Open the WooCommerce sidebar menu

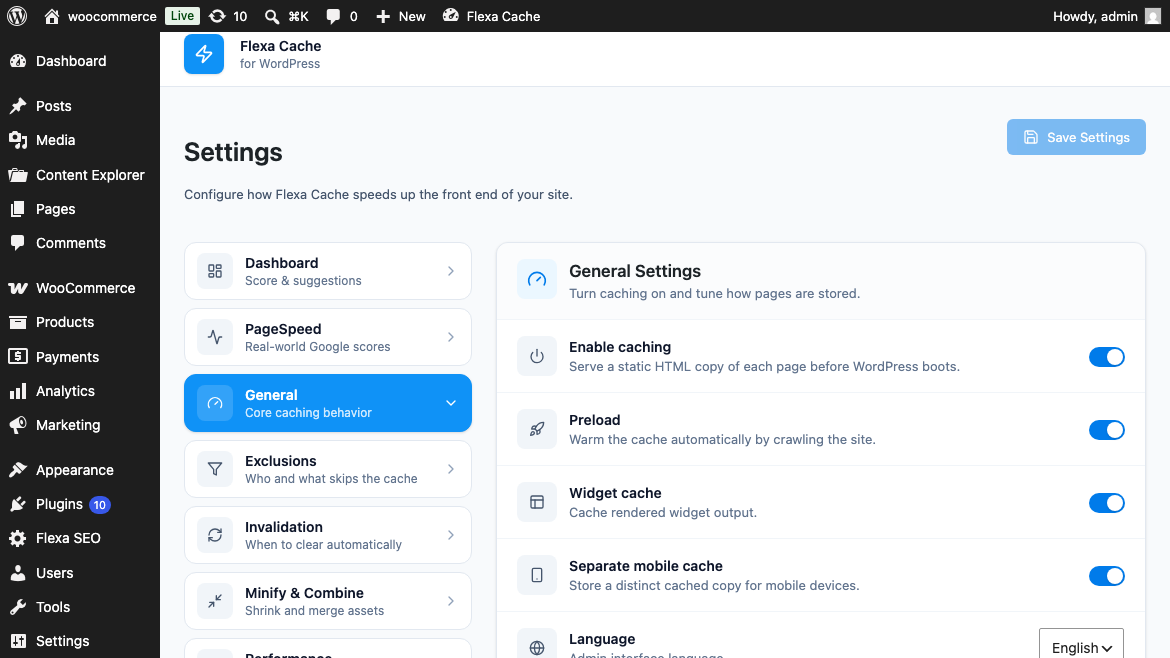80,288
